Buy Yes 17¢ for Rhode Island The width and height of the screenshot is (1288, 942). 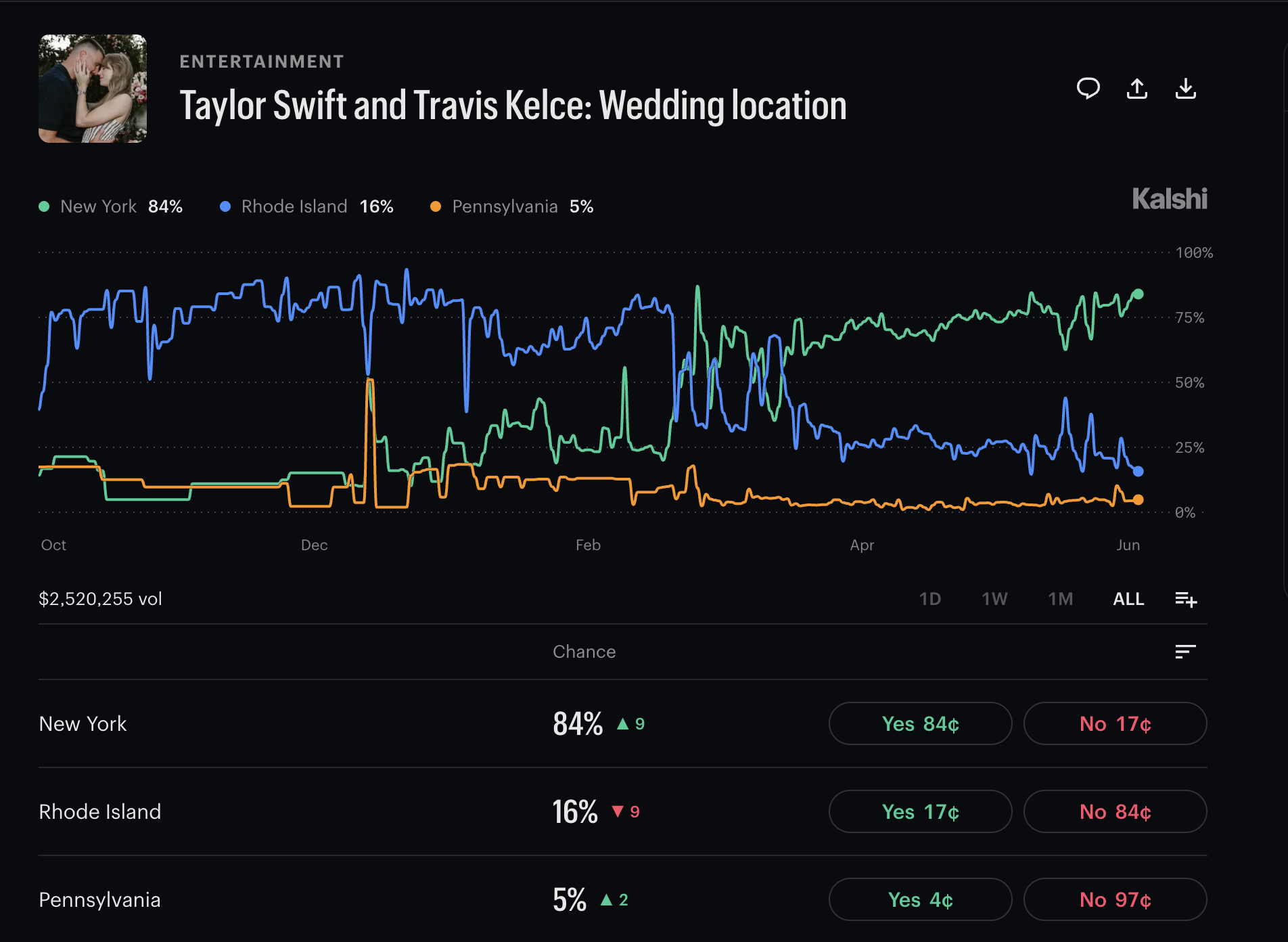pyautogui.click(x=921, y=811)
